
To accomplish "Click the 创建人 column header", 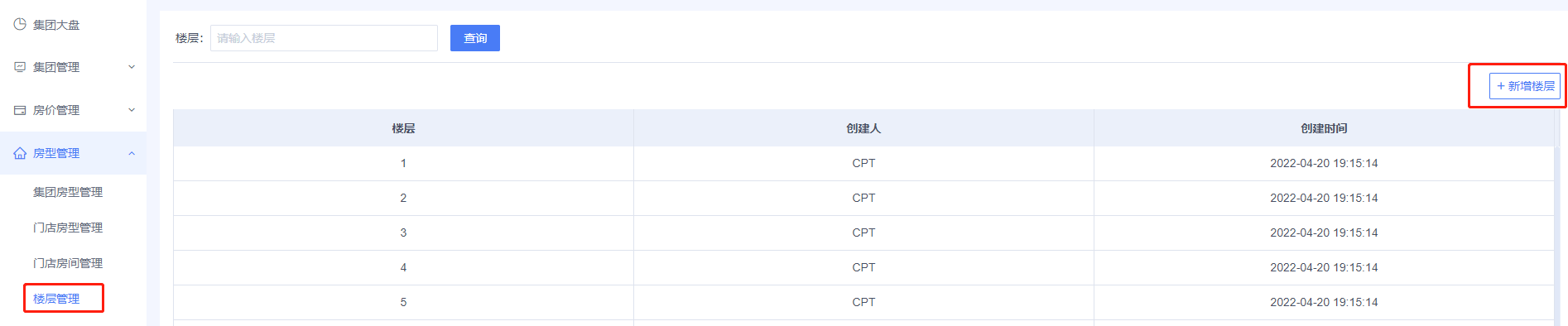I will (x=863, y=128).
